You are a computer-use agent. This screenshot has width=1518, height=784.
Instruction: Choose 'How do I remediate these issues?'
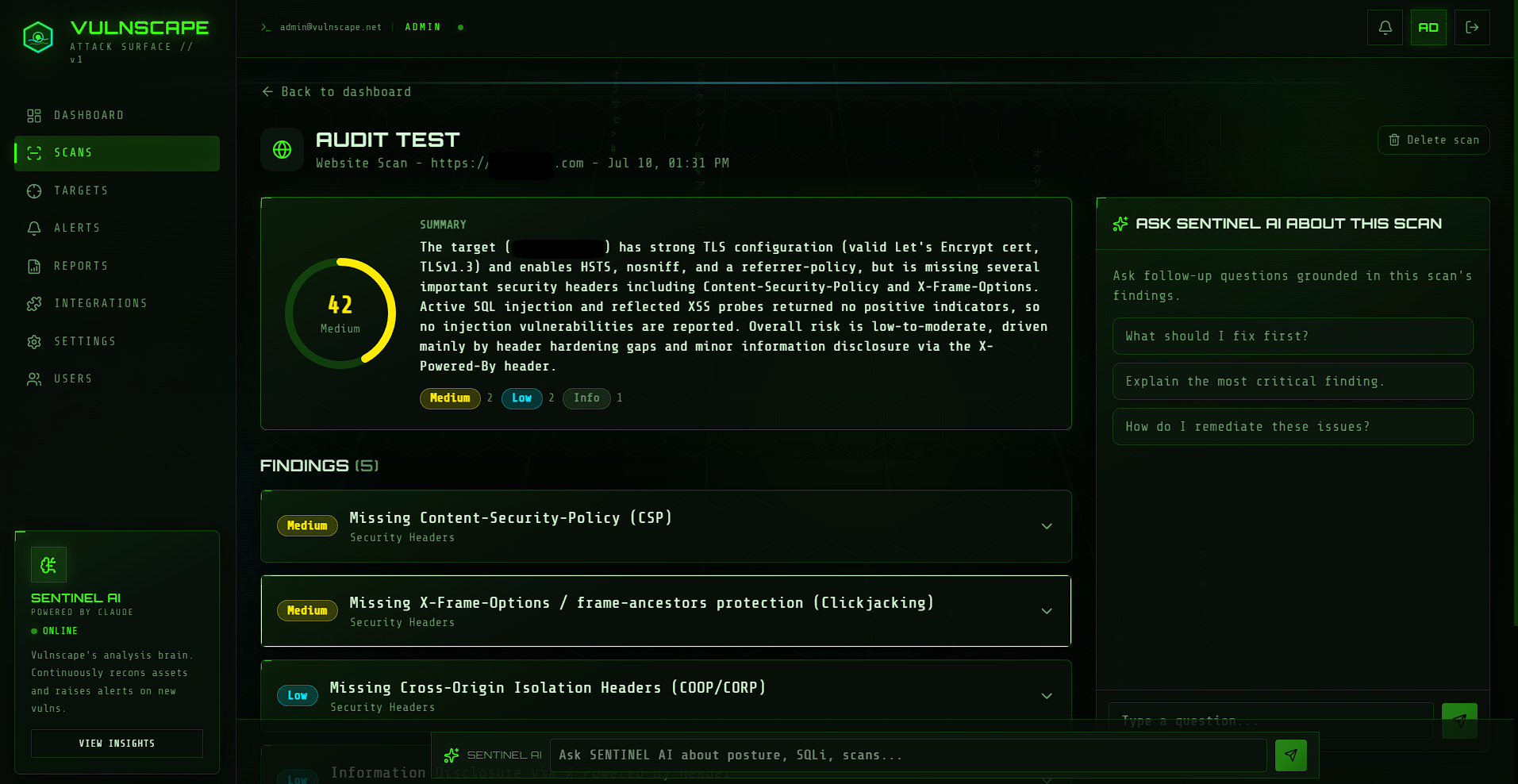pyautogui.click(x=1293, y=427)
